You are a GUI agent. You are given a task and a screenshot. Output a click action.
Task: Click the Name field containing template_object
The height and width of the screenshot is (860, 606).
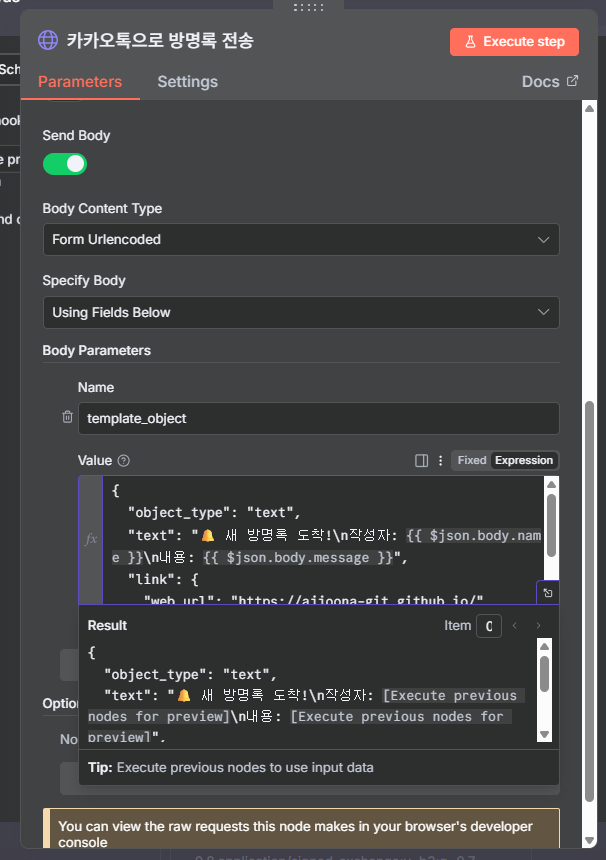point(318,419)
